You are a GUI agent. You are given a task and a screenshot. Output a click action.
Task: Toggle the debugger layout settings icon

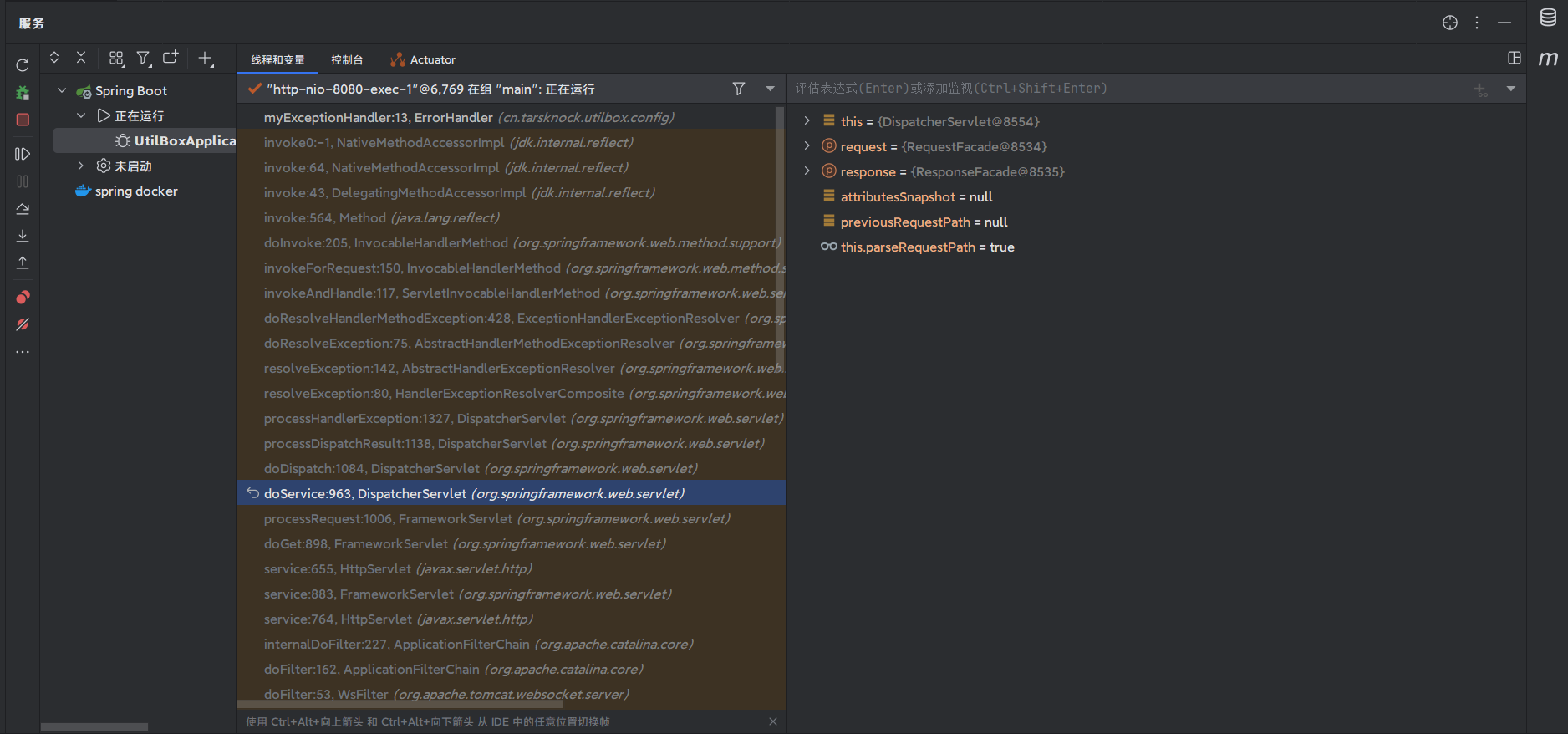(x=1514, y=58)
